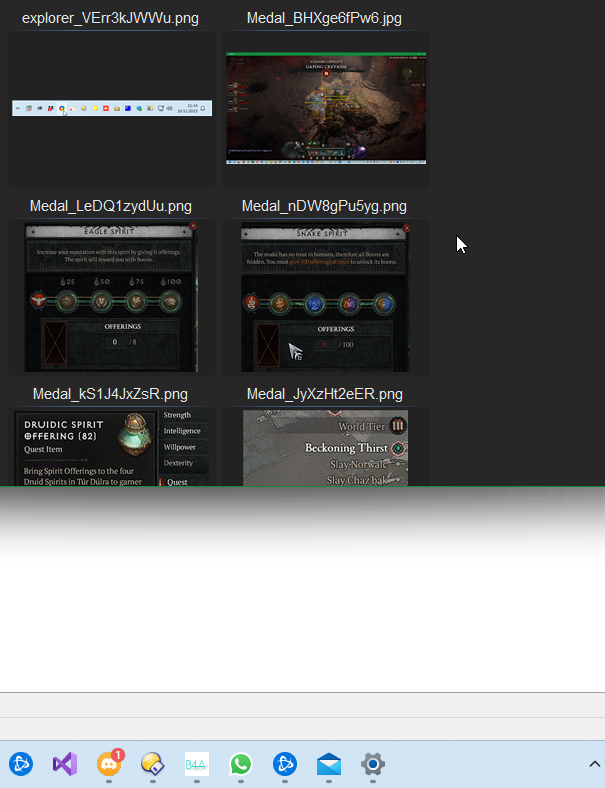Open the Mail app in taskbar
This screenshot has width=605, height=788.
pyautogui.click(x=328, y=765)
